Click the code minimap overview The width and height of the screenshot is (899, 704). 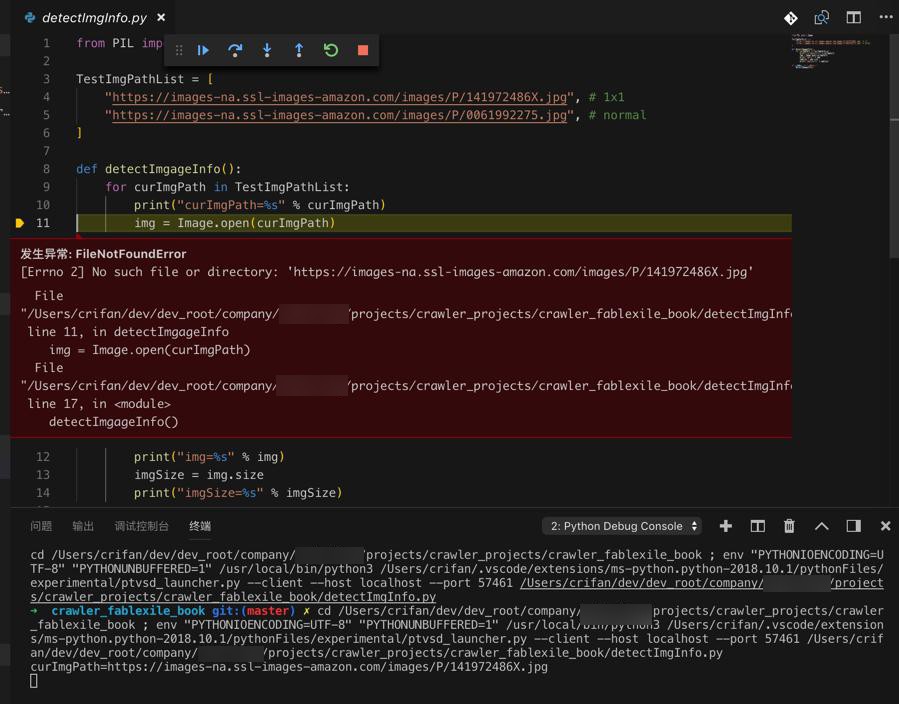(830, 52)
